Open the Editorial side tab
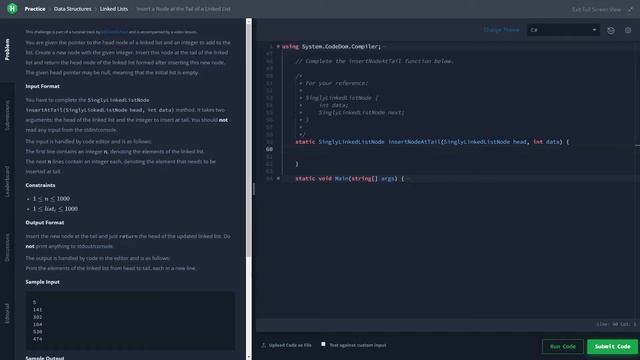This screenshot has width=640, height=360. tap(7, 313)
